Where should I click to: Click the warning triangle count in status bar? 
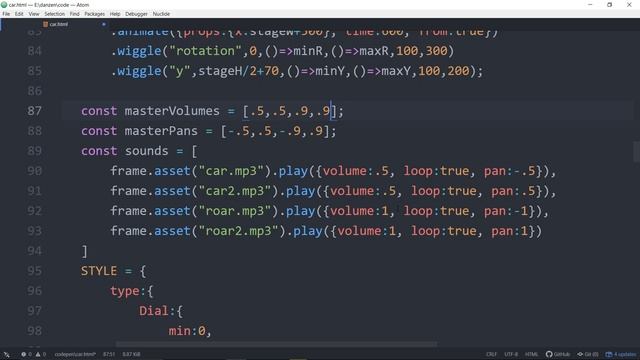(x=40, y=354)
